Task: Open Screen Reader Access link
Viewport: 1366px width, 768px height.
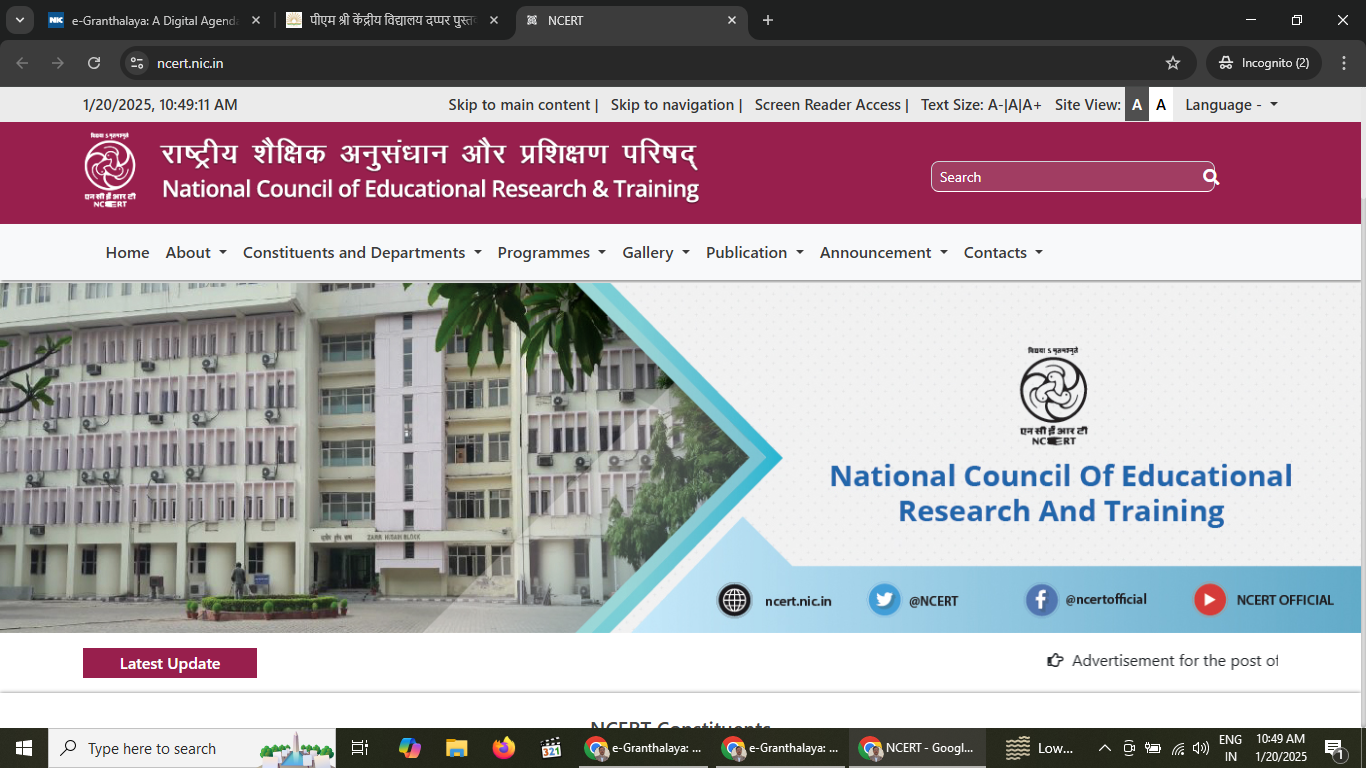Action: (828, 105)
